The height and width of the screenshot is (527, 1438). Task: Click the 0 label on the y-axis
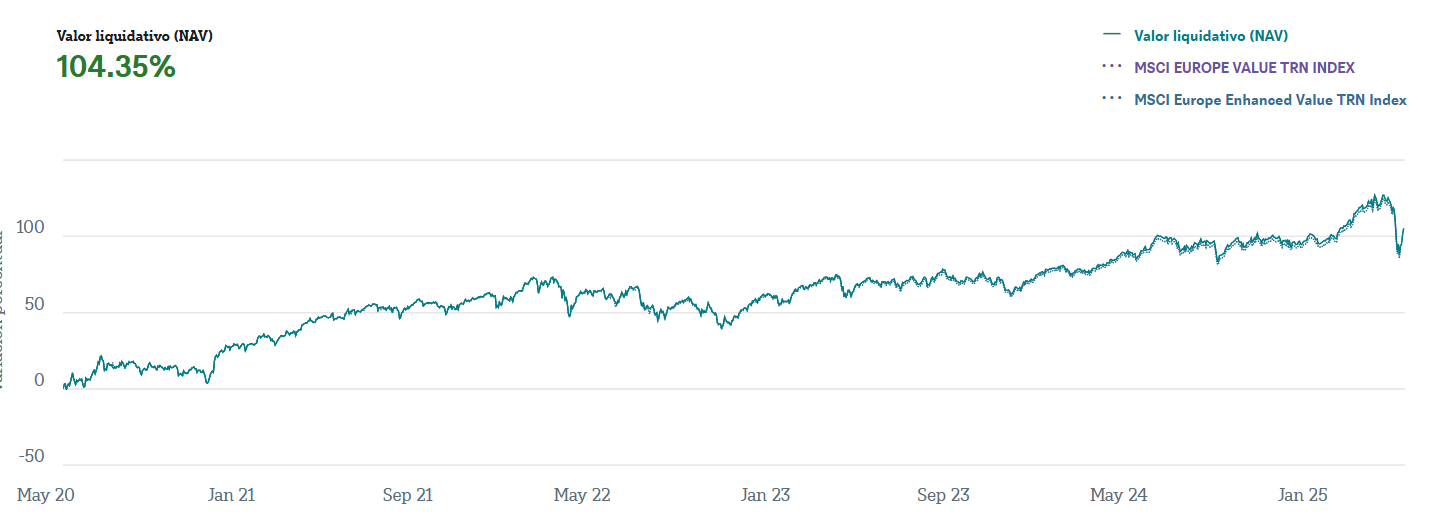(x=39, y=381)
